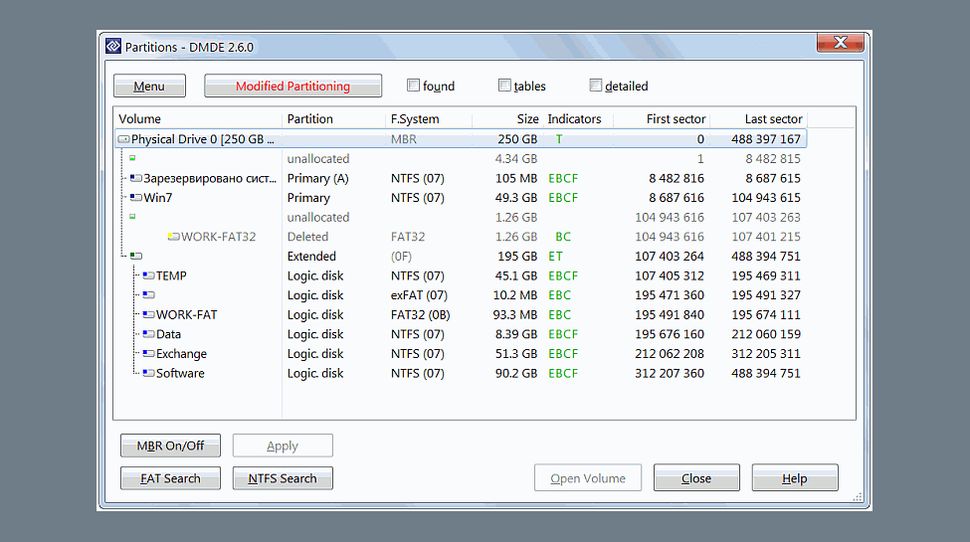Select the Win7 volume row
The image size is (970, 542).
click(x=461, y=198)
